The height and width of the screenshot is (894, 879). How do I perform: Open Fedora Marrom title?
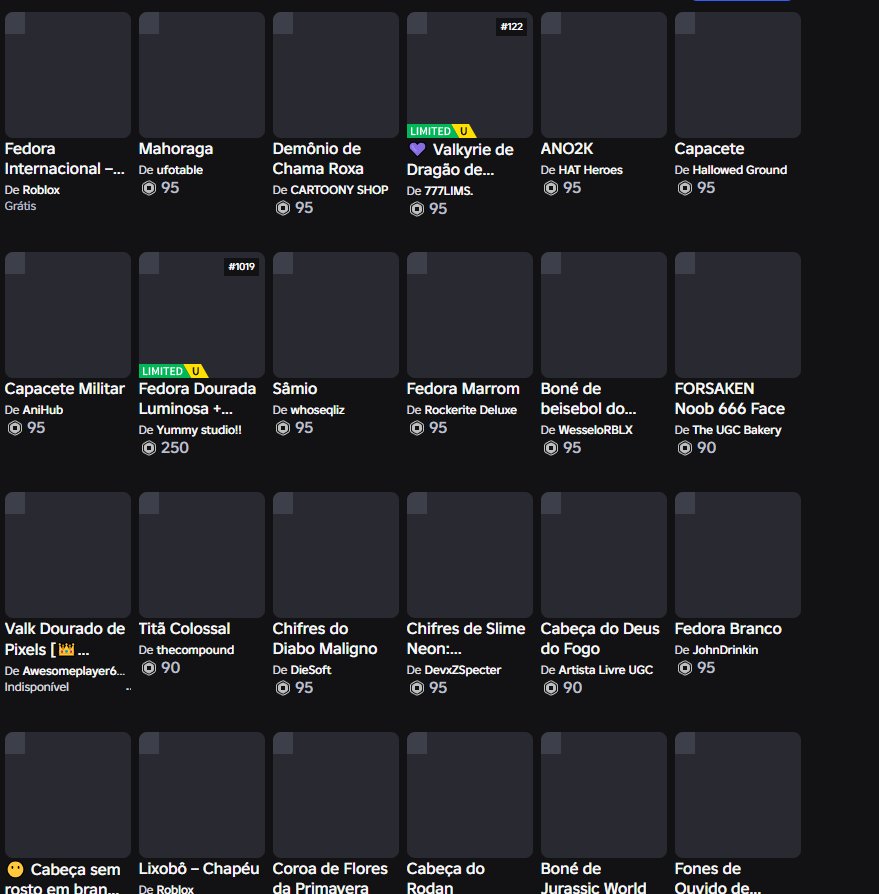463,389
